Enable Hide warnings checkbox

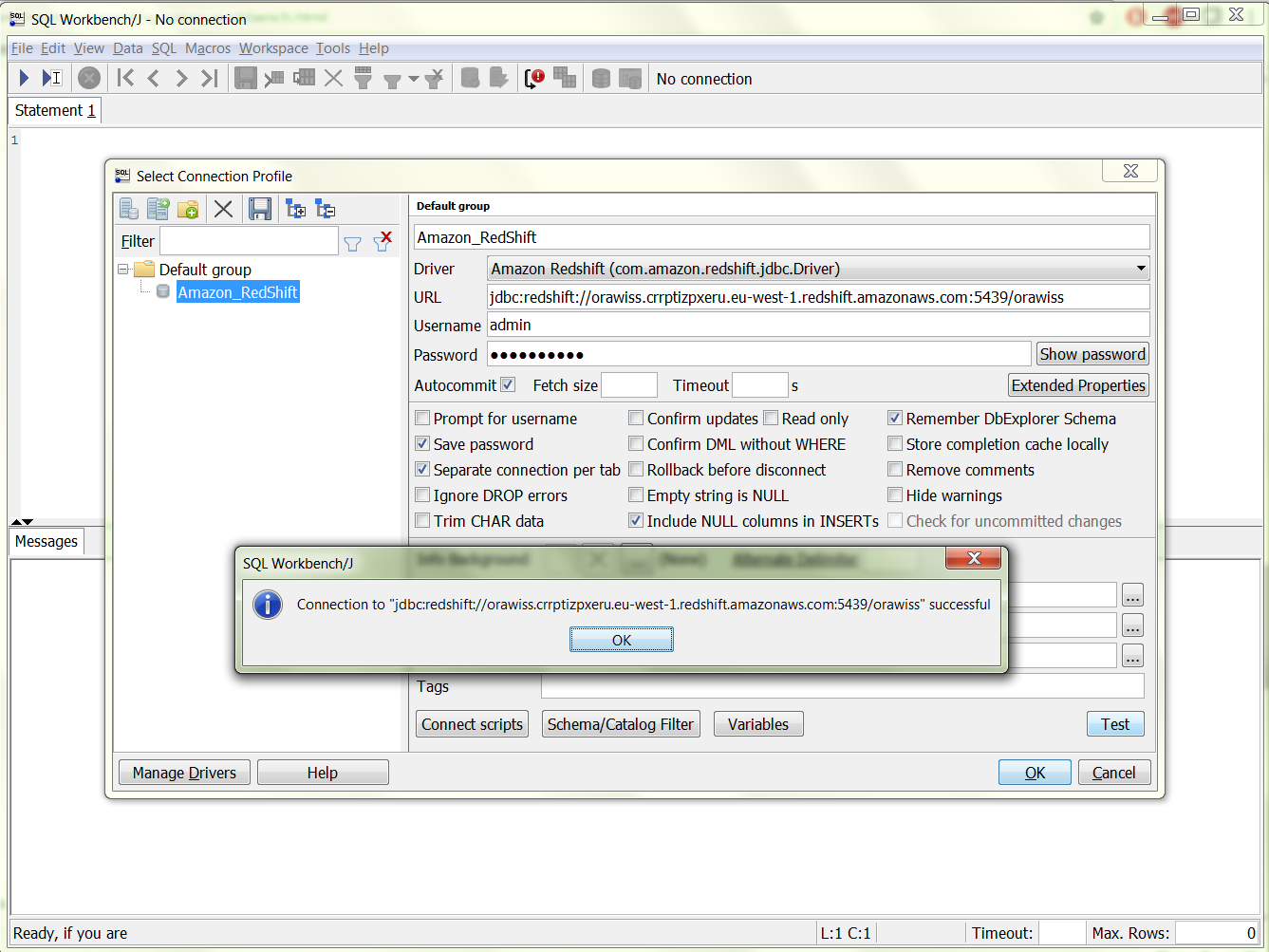click(895, 495)
